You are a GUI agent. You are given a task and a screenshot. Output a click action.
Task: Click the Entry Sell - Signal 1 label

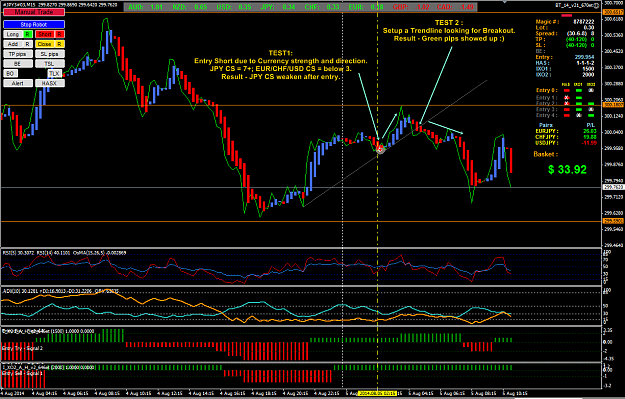tap(22, 373)
